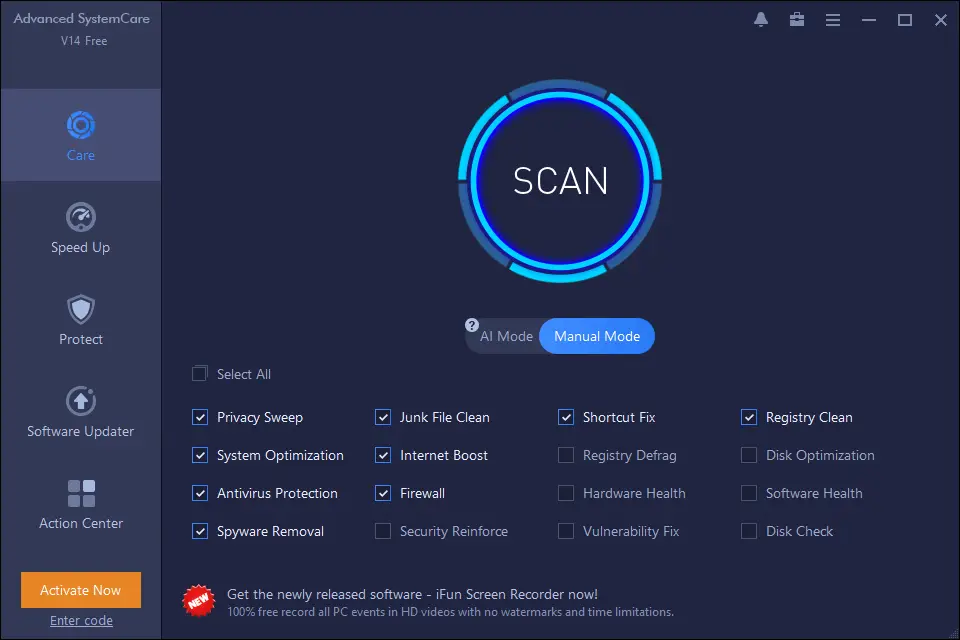The height and width of the screenshot is (640, 960).
Task: Open the Software Updater icon
Action: pyautogui.click(x=81, y=401)
